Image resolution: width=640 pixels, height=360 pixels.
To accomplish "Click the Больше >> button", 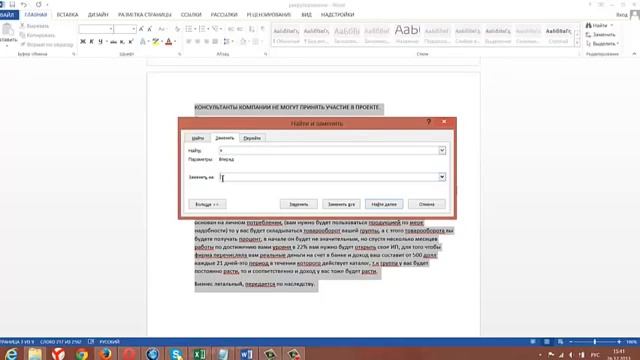I will pos(207,204).
